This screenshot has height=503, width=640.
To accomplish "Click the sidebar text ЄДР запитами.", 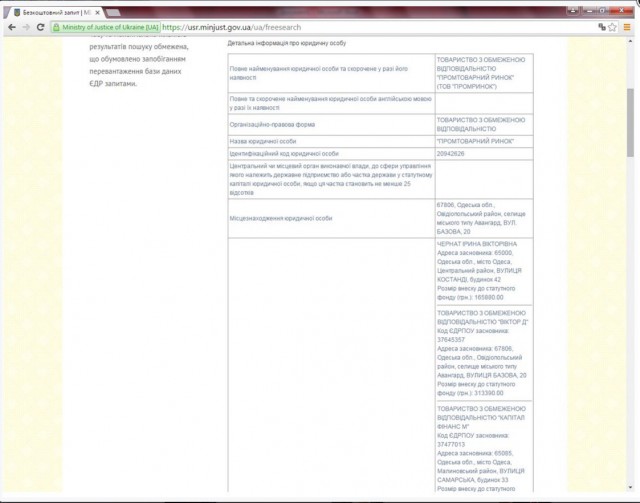I will [x=113, y=84].
